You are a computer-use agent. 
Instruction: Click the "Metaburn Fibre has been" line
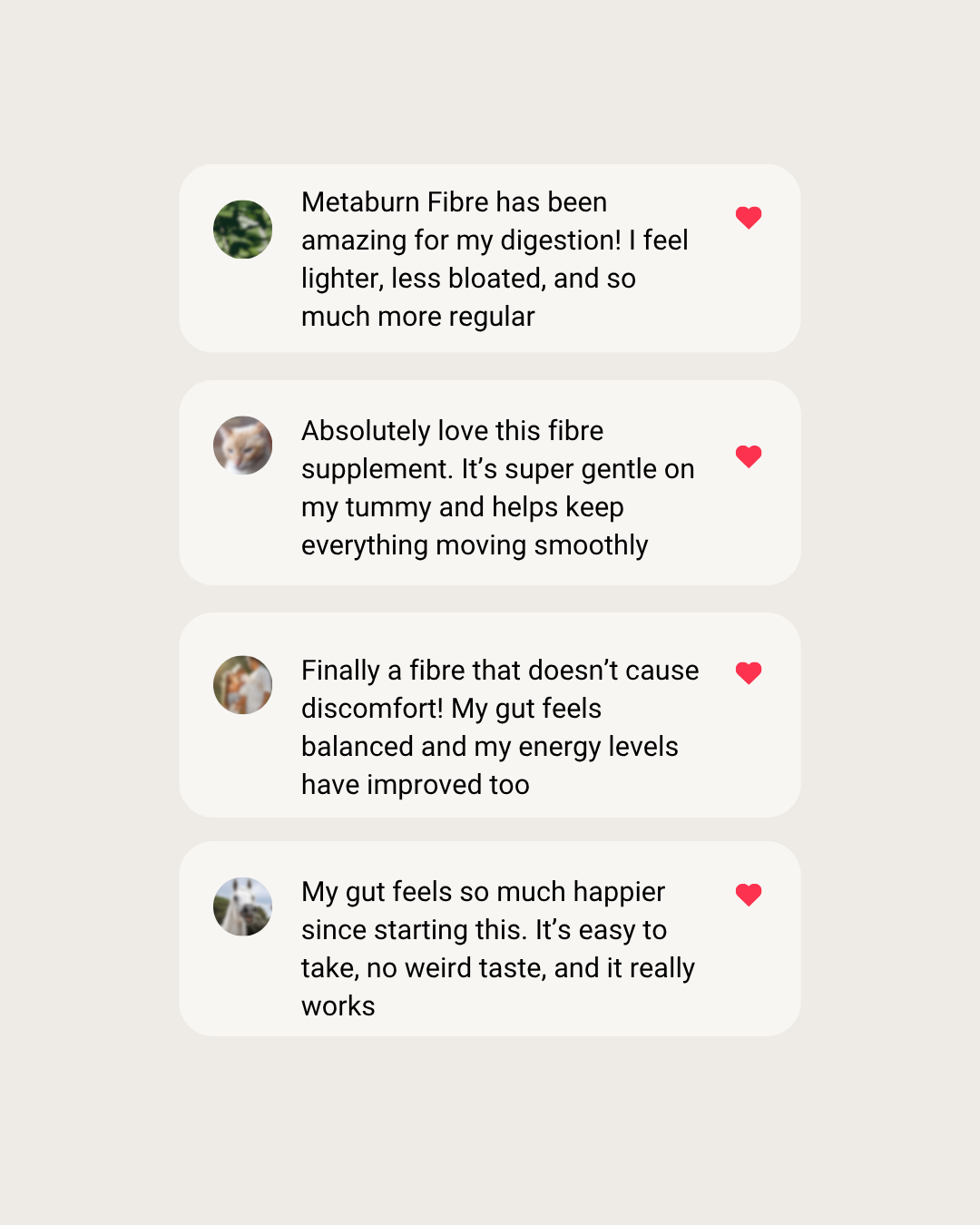point(454,202)
